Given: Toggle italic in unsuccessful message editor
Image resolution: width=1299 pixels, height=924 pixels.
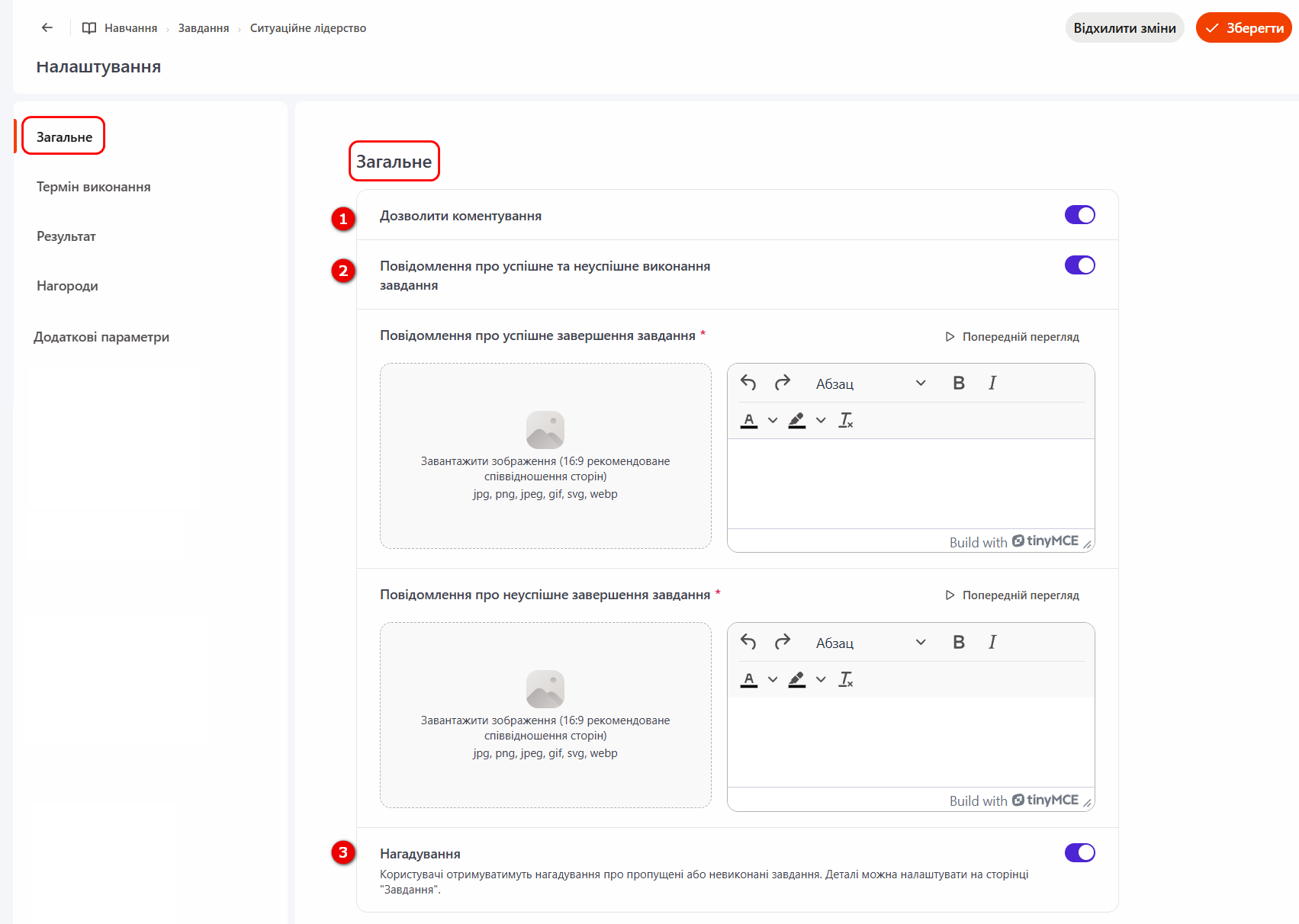Looking at the screenshot, I should click(992, 642).
